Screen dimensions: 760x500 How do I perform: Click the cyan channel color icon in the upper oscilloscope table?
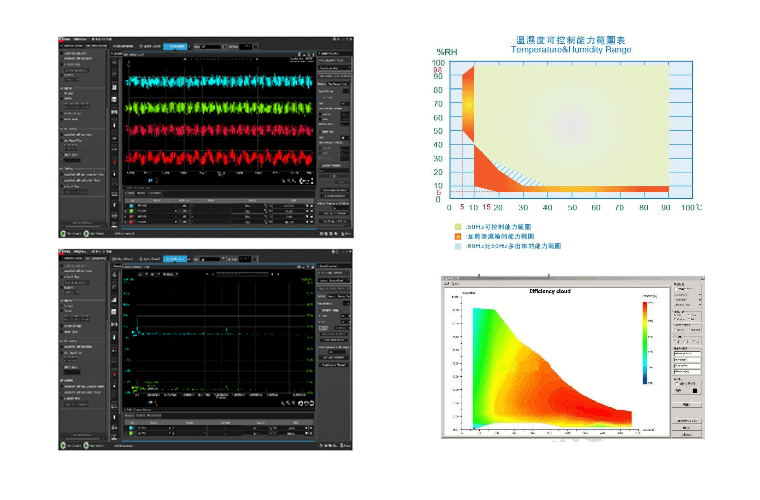pos(131,203)
